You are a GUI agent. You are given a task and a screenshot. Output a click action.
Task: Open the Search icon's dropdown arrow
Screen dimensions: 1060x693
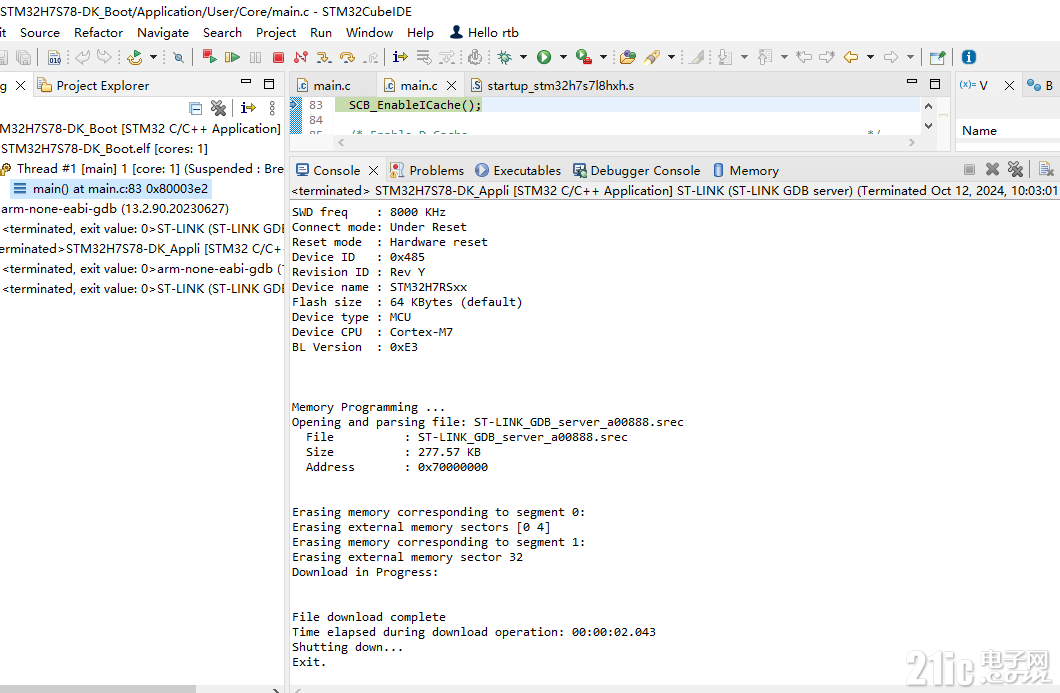coord(671,57)
